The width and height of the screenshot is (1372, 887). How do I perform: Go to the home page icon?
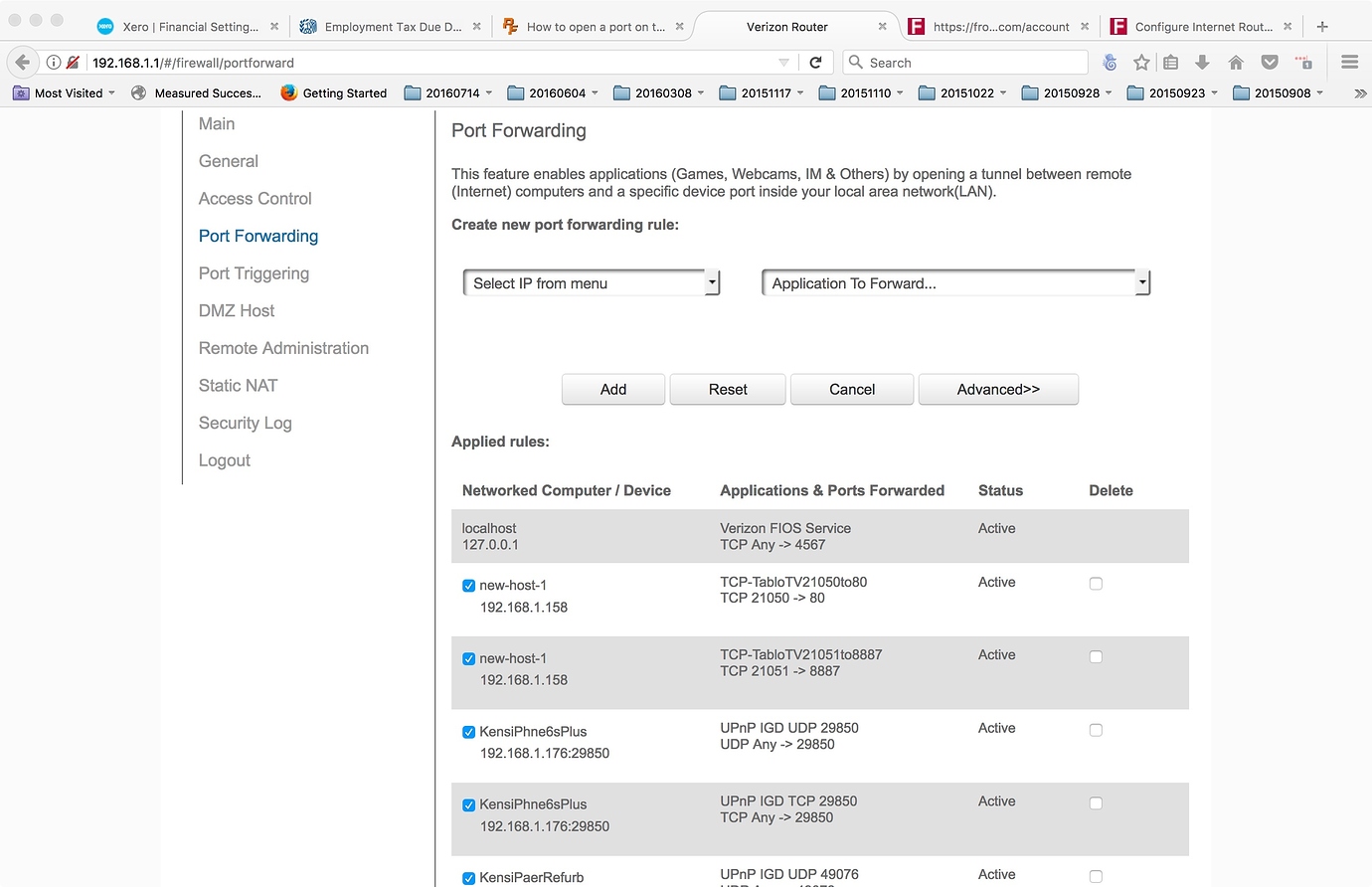1236,63
